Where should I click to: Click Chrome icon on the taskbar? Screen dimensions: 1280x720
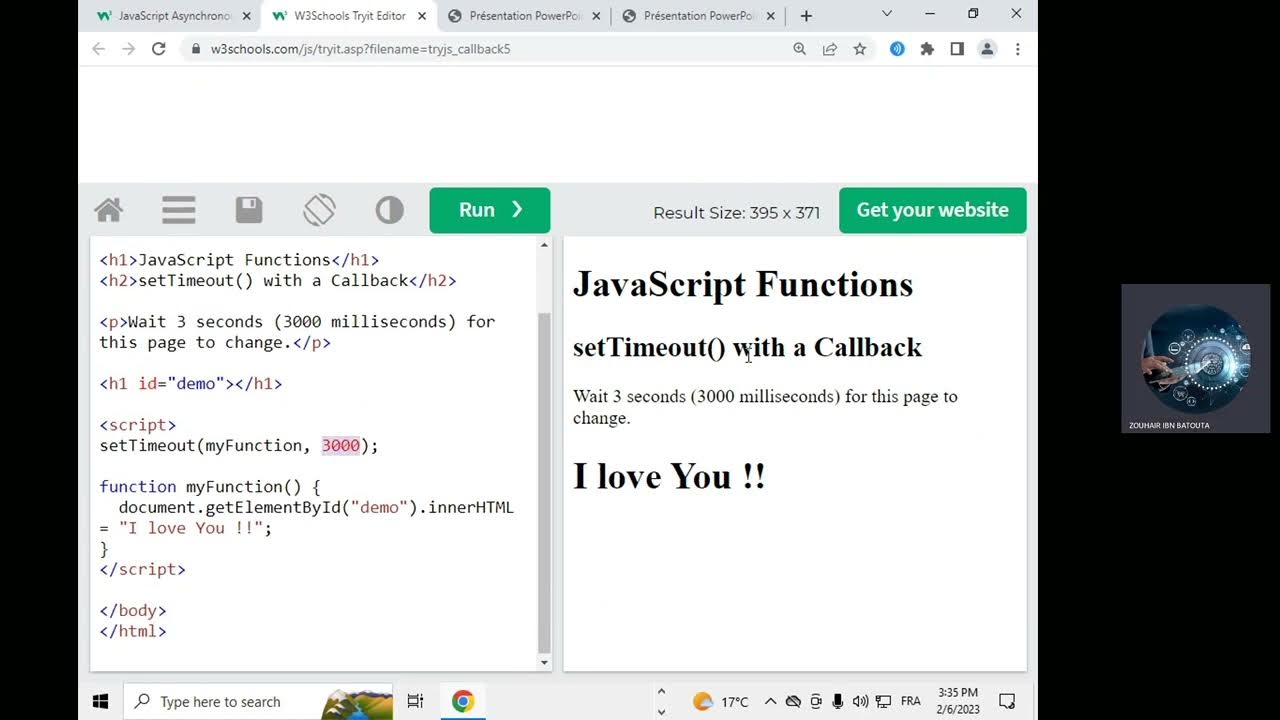tap(462, 702)
